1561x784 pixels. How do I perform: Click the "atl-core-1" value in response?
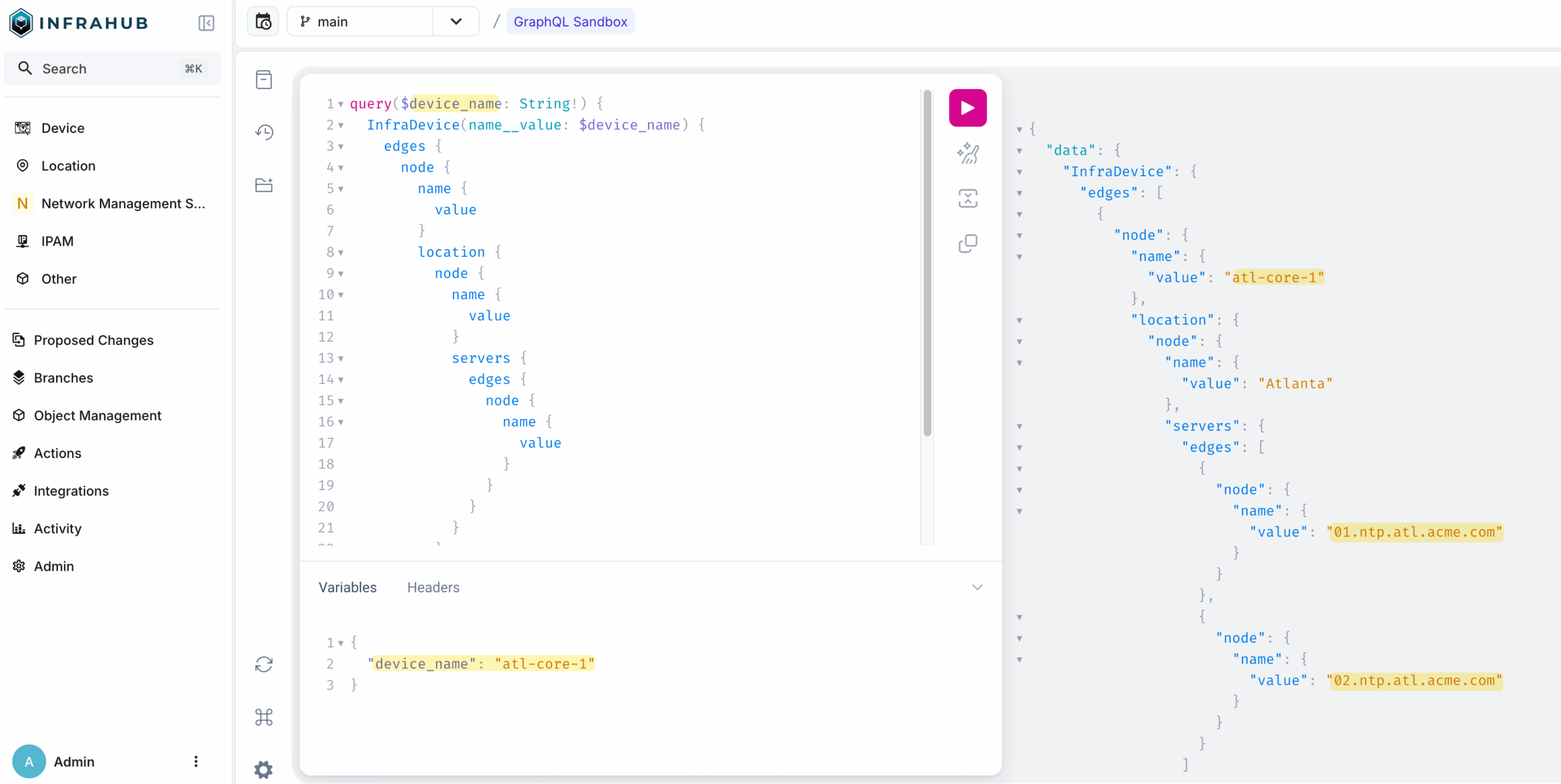click(1274, 278)
